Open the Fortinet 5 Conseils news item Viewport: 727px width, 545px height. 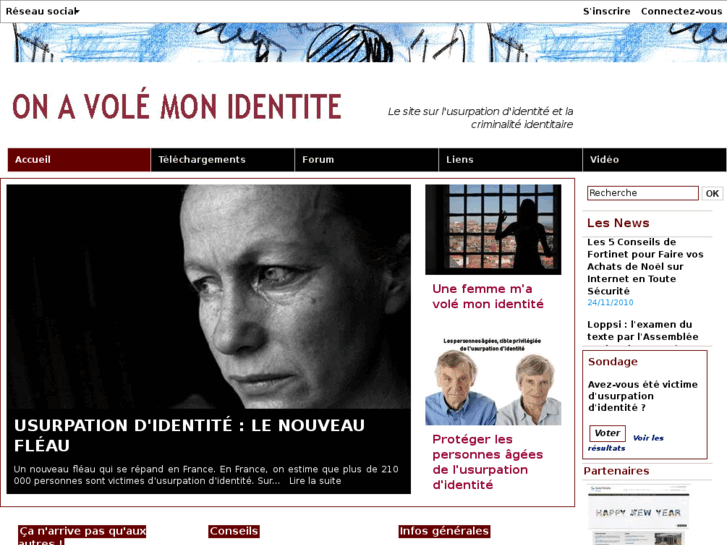pyautogui.click(x=645, y=266)
